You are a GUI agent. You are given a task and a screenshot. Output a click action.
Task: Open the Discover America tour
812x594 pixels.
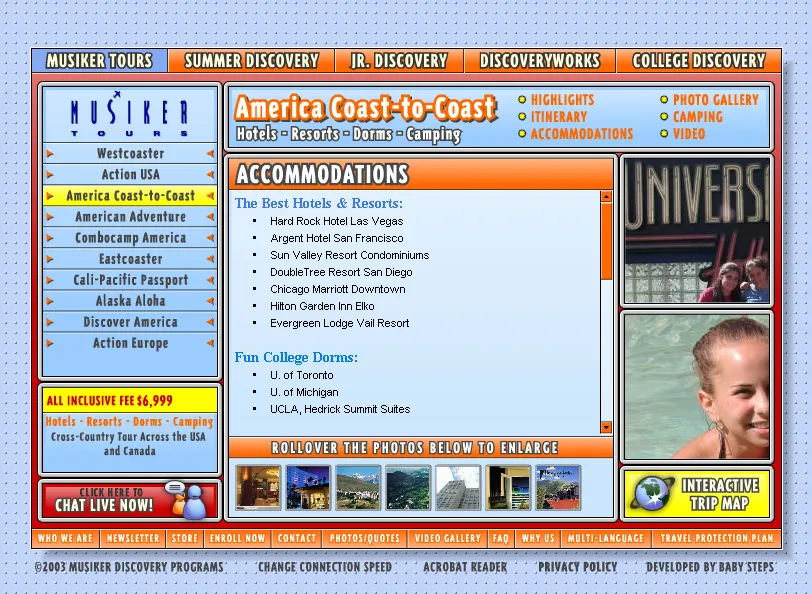(130, 322)
